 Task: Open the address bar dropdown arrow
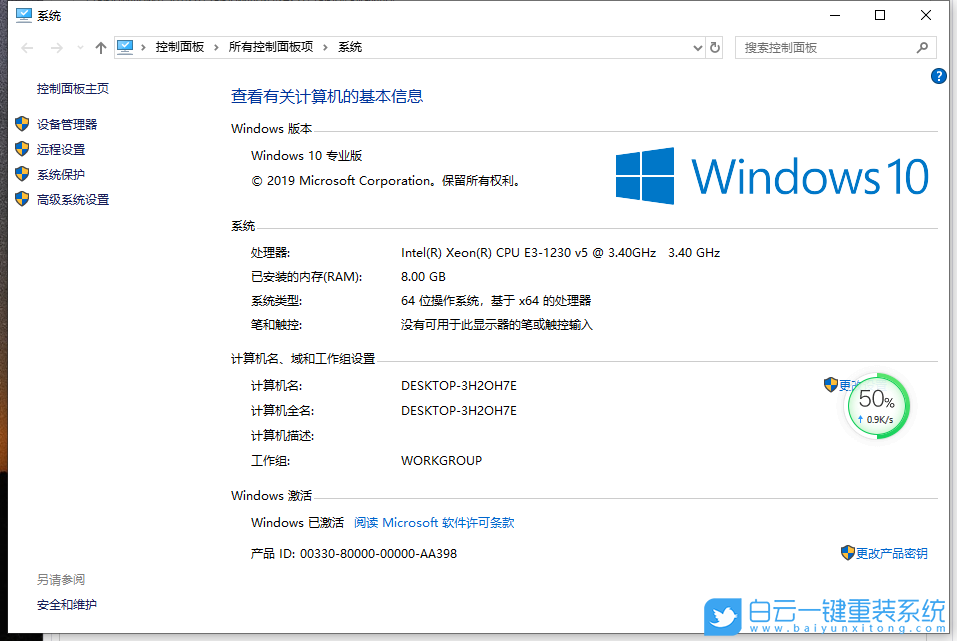click(698, 46)
